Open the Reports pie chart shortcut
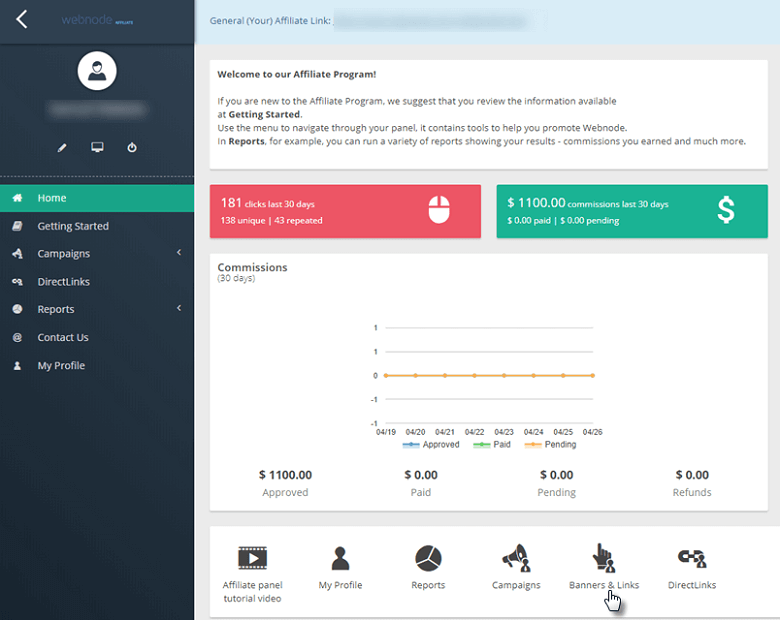 click(428, 558)
